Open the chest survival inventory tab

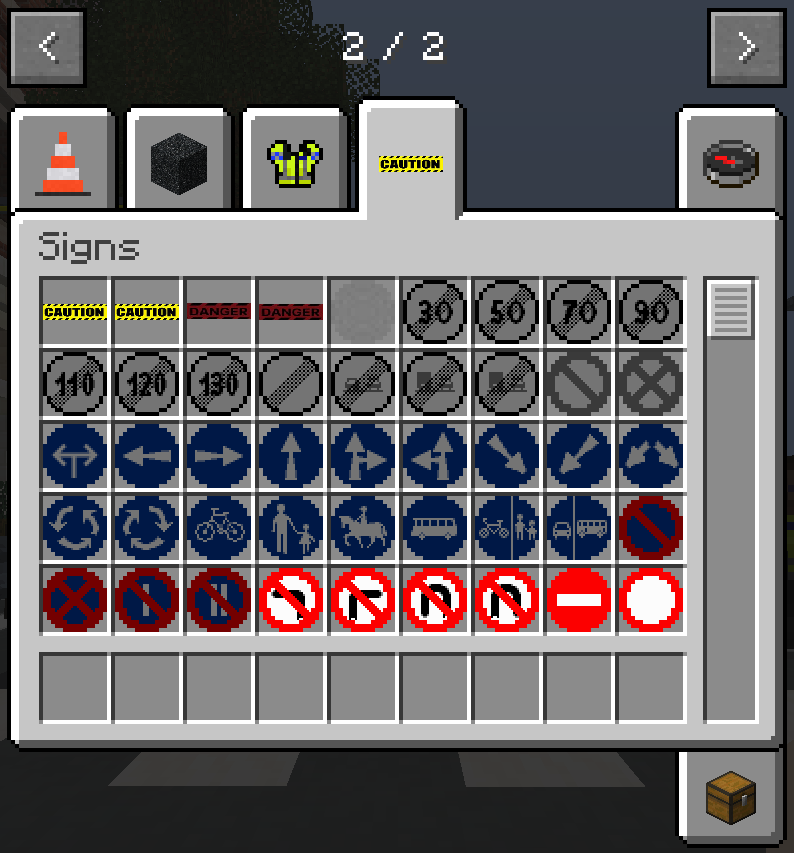point(730,797)
